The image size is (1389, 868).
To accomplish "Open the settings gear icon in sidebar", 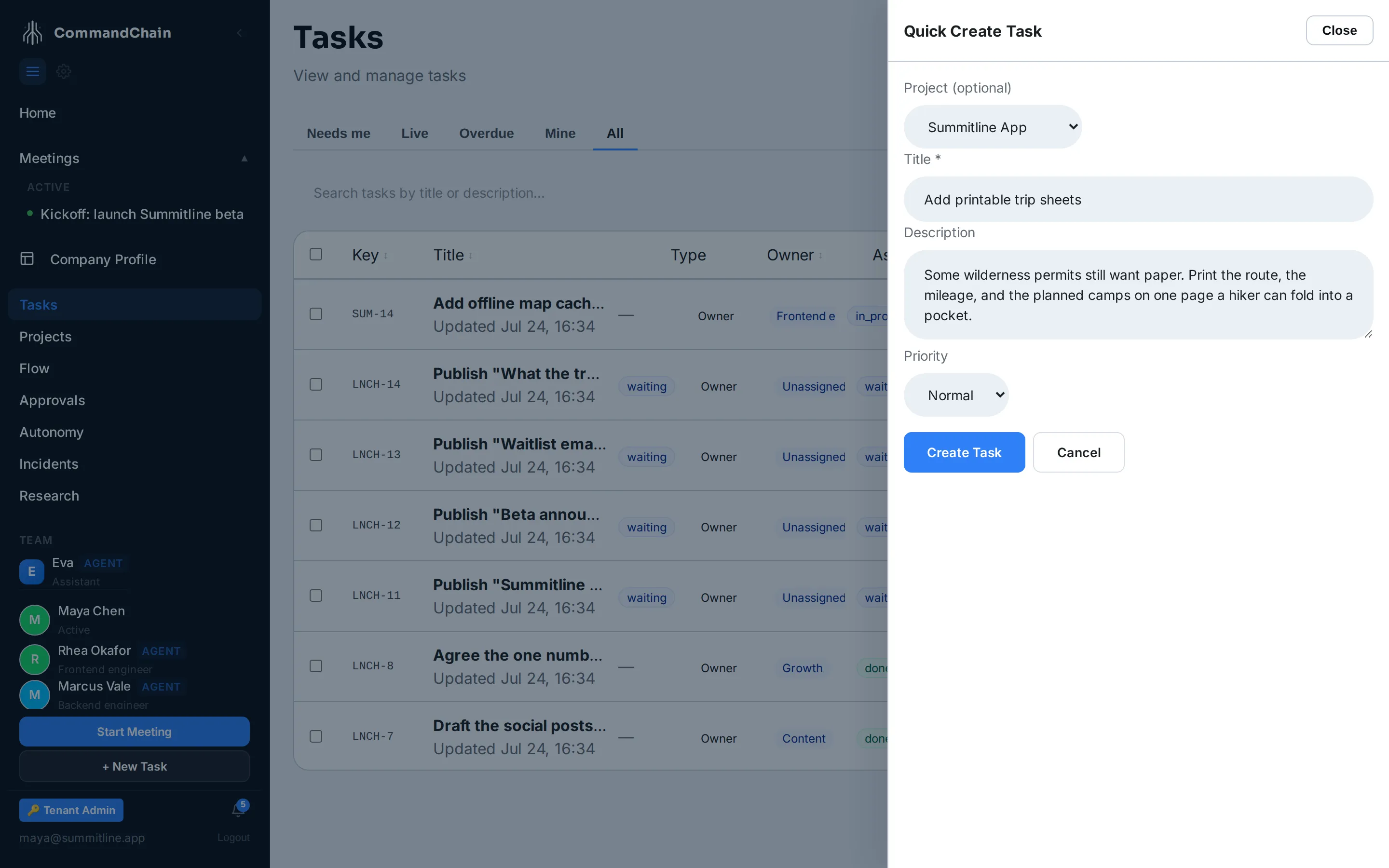I will pyautogui.click(x=64, y=71).
